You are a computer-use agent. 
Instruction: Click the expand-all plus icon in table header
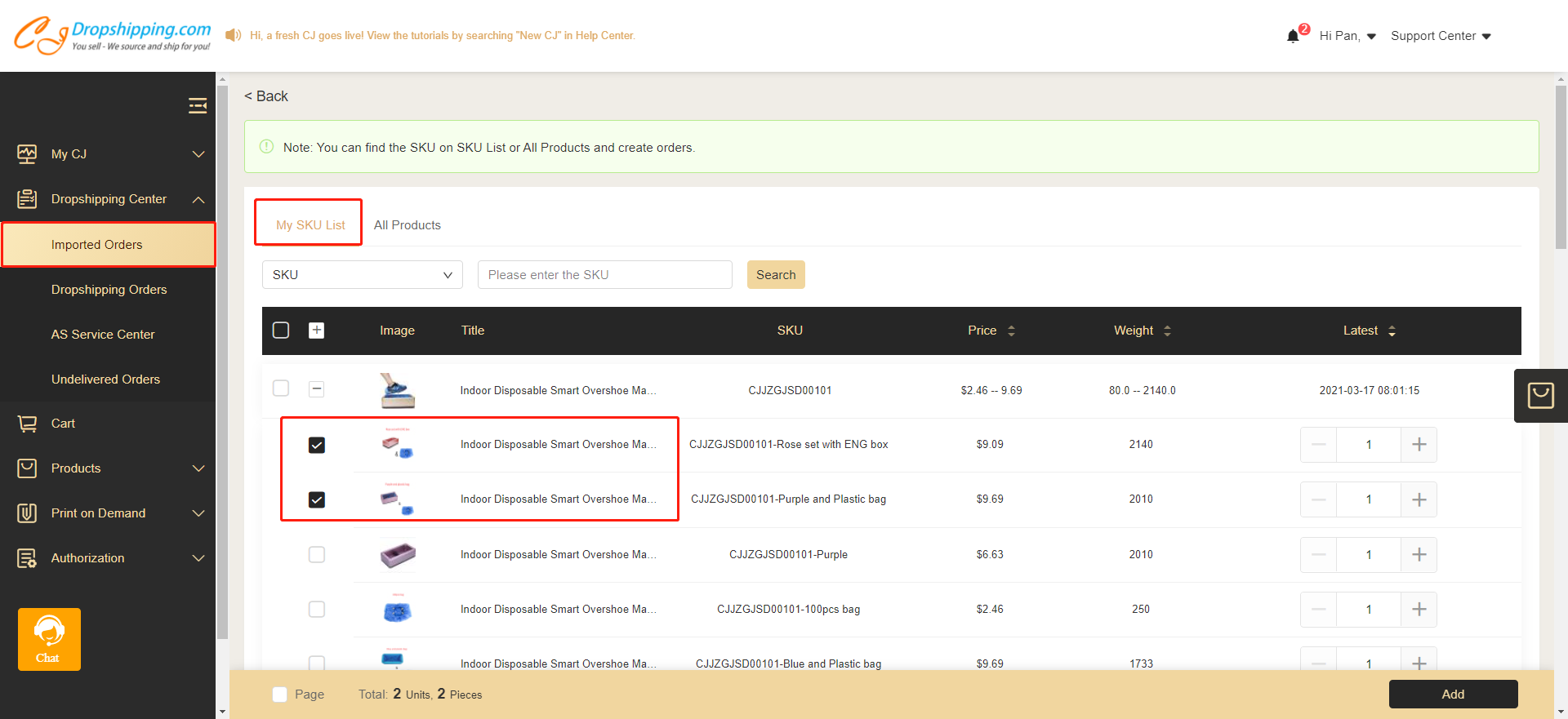(x=317, y=331)
